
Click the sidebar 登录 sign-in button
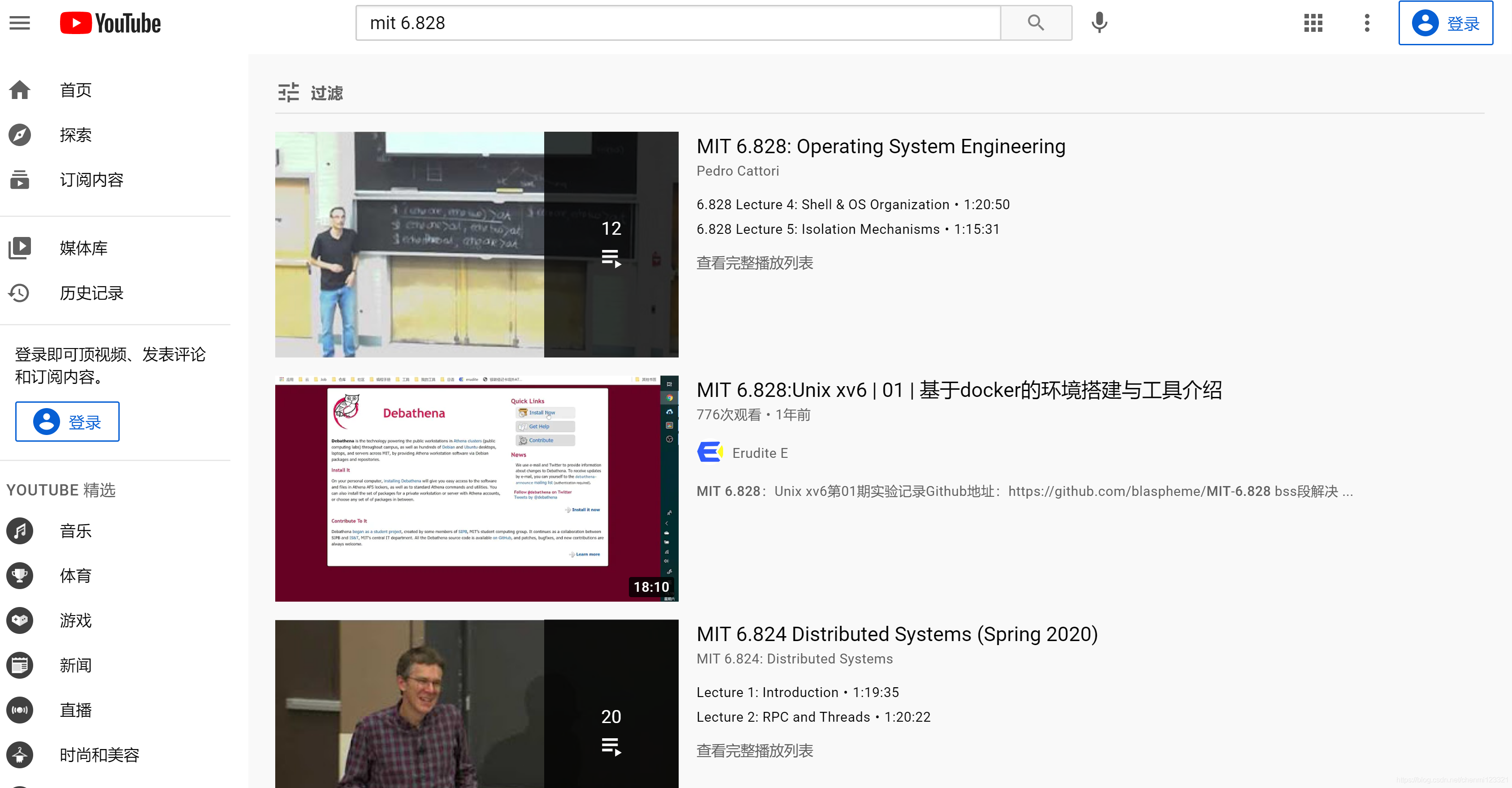click(x=68, y=421)
